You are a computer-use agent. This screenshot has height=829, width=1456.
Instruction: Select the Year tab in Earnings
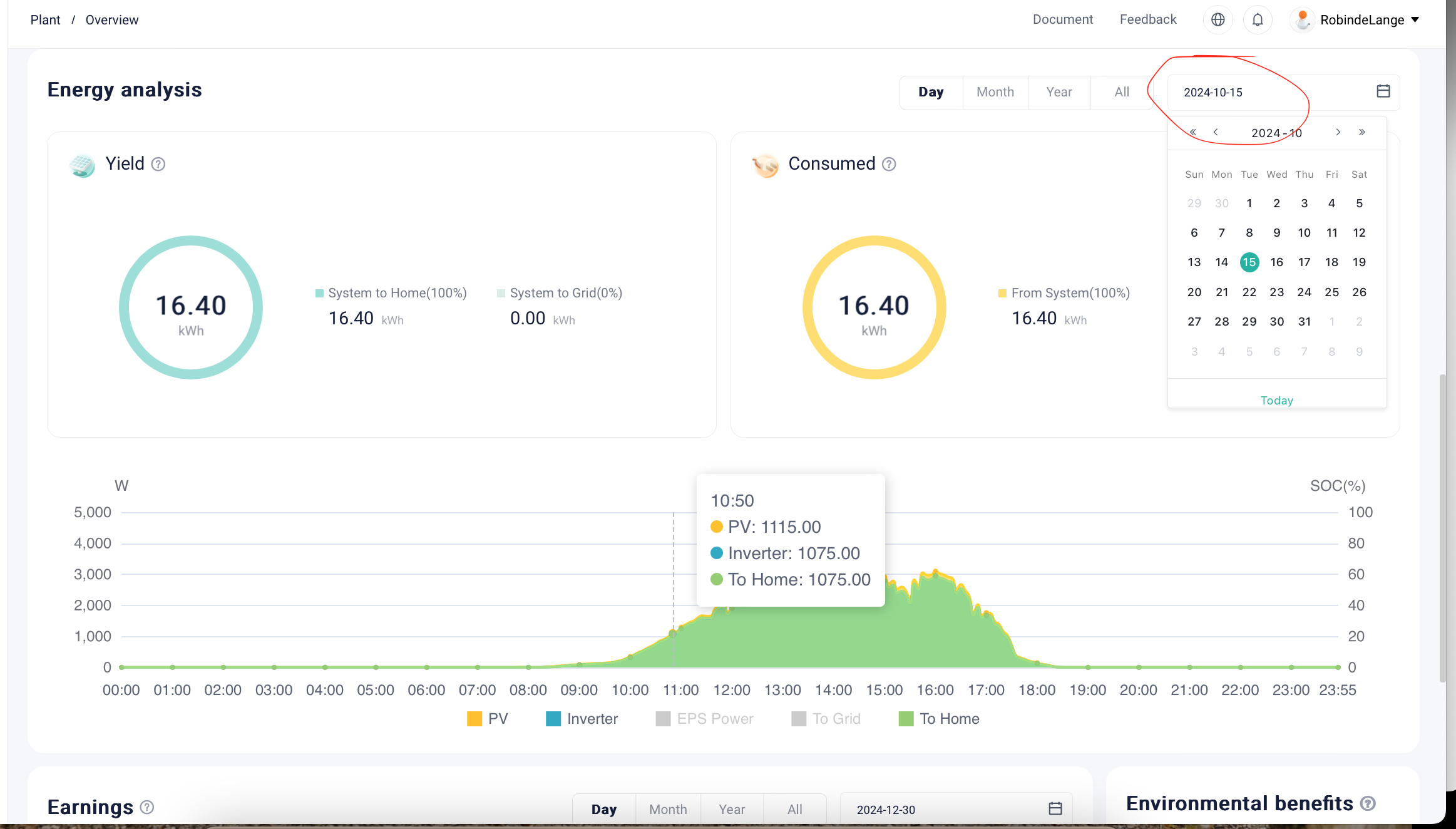pos(731,809)
